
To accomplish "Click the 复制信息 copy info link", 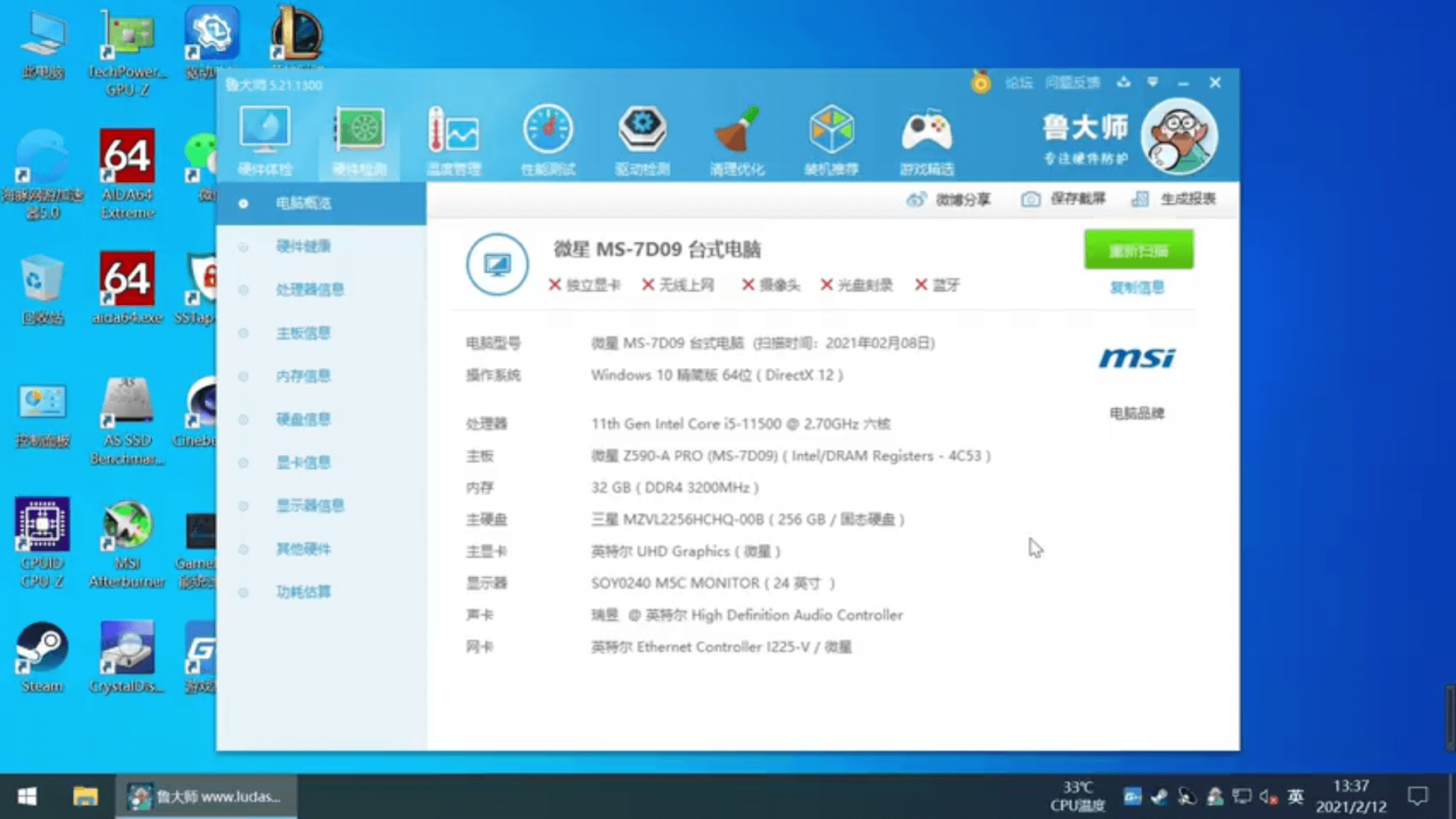I will coord(1137,288).
